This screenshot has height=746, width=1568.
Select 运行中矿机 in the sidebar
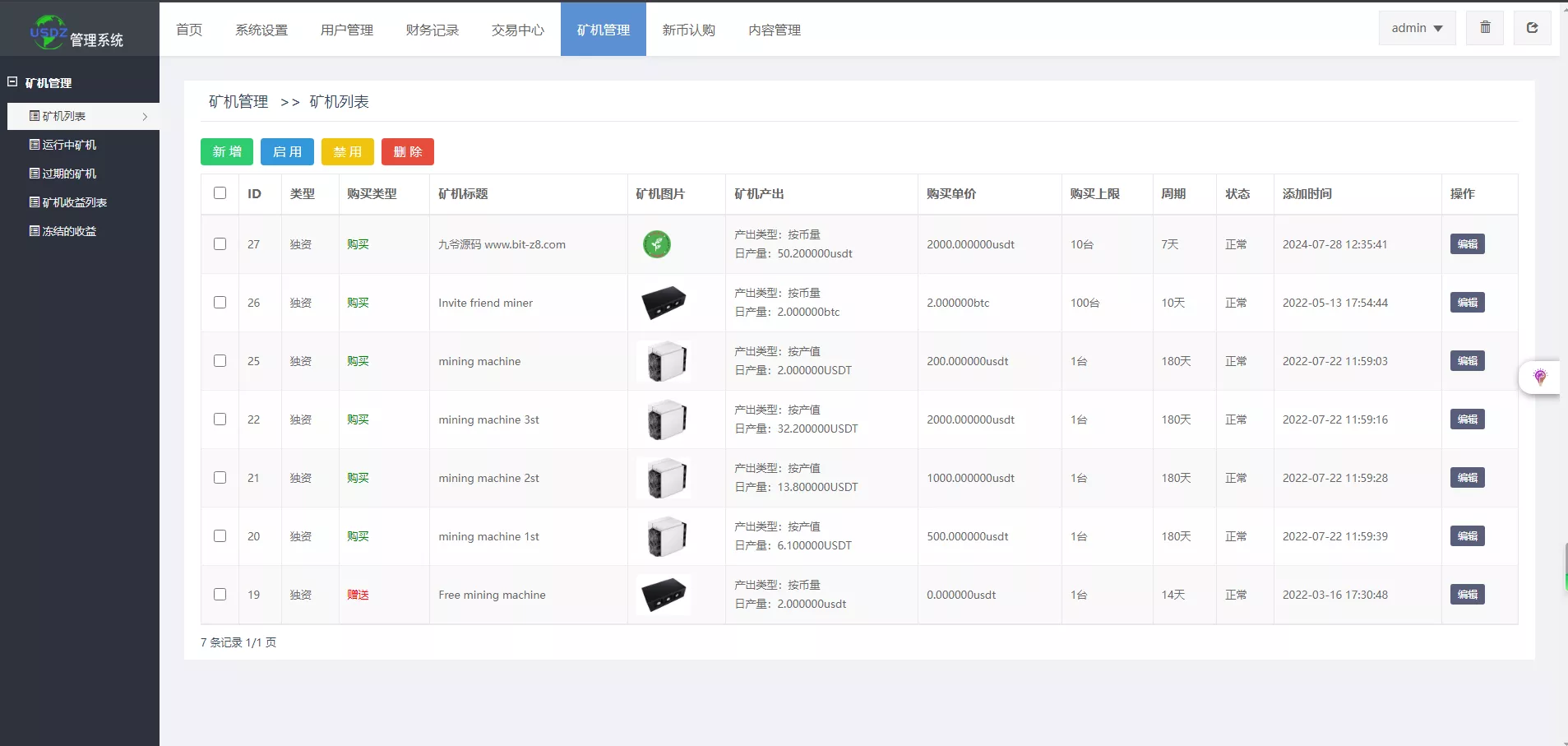(x=70, y=145)
